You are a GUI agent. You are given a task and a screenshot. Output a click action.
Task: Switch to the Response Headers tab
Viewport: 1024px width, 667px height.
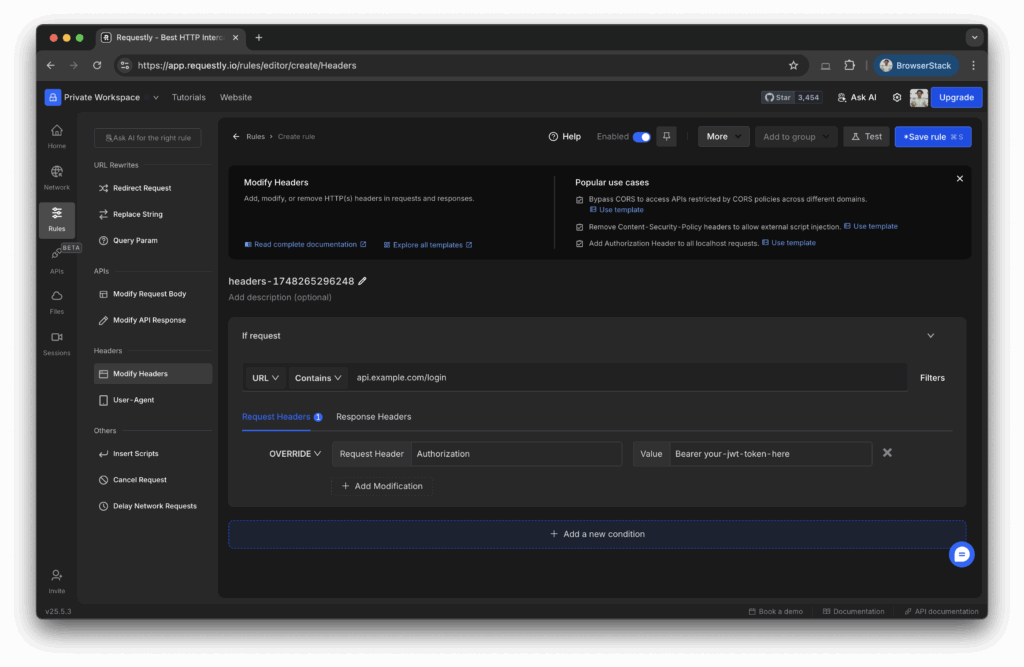pyautogui.click(x=374, y=417)
